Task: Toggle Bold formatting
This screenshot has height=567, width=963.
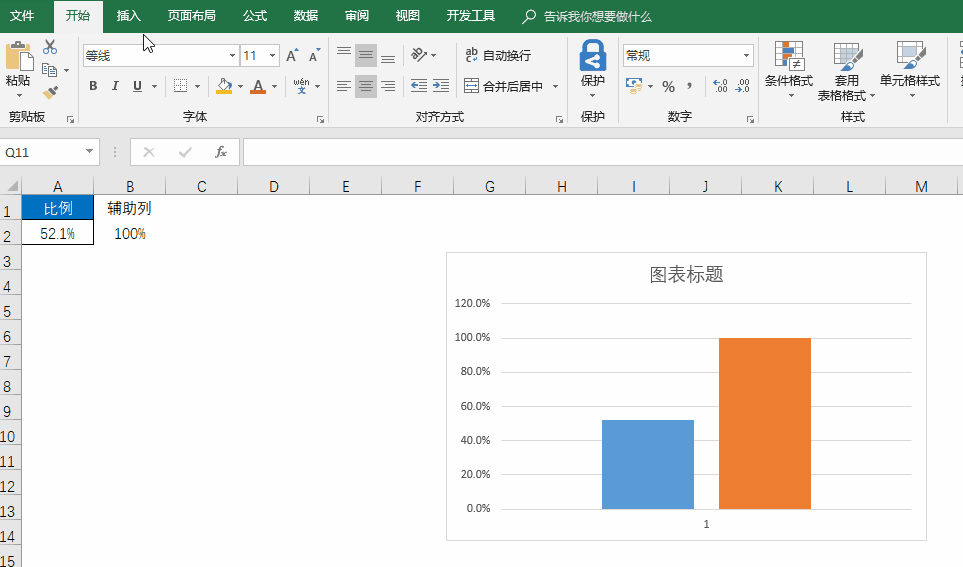Action: [93, 86]
